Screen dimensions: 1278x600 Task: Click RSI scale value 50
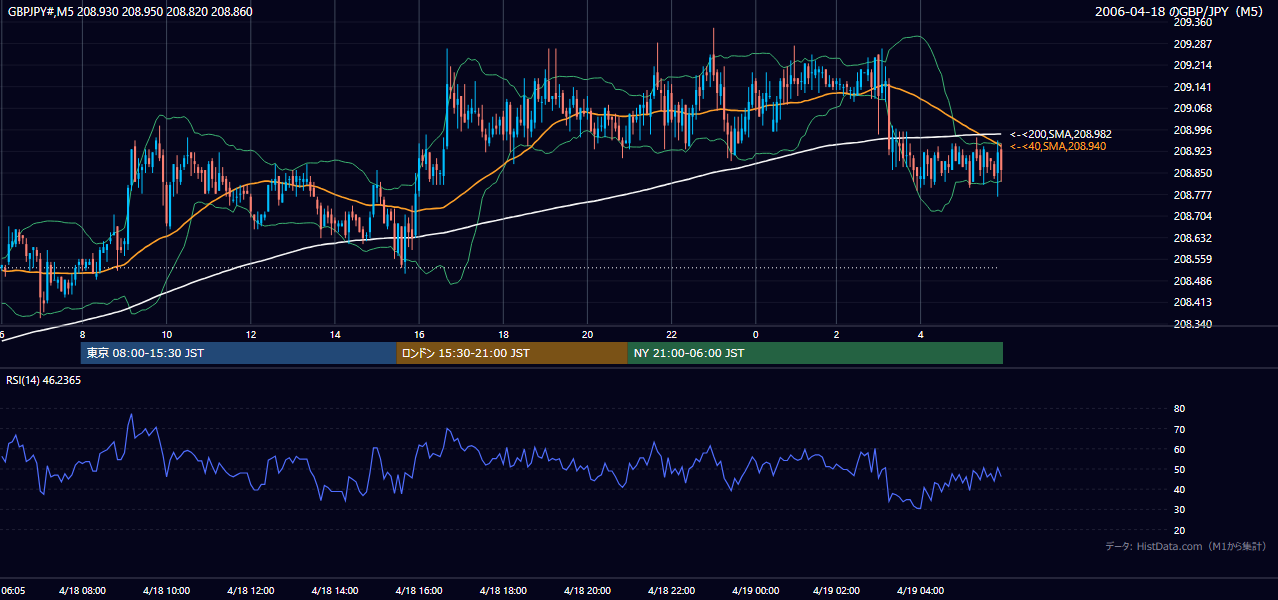1179,470
